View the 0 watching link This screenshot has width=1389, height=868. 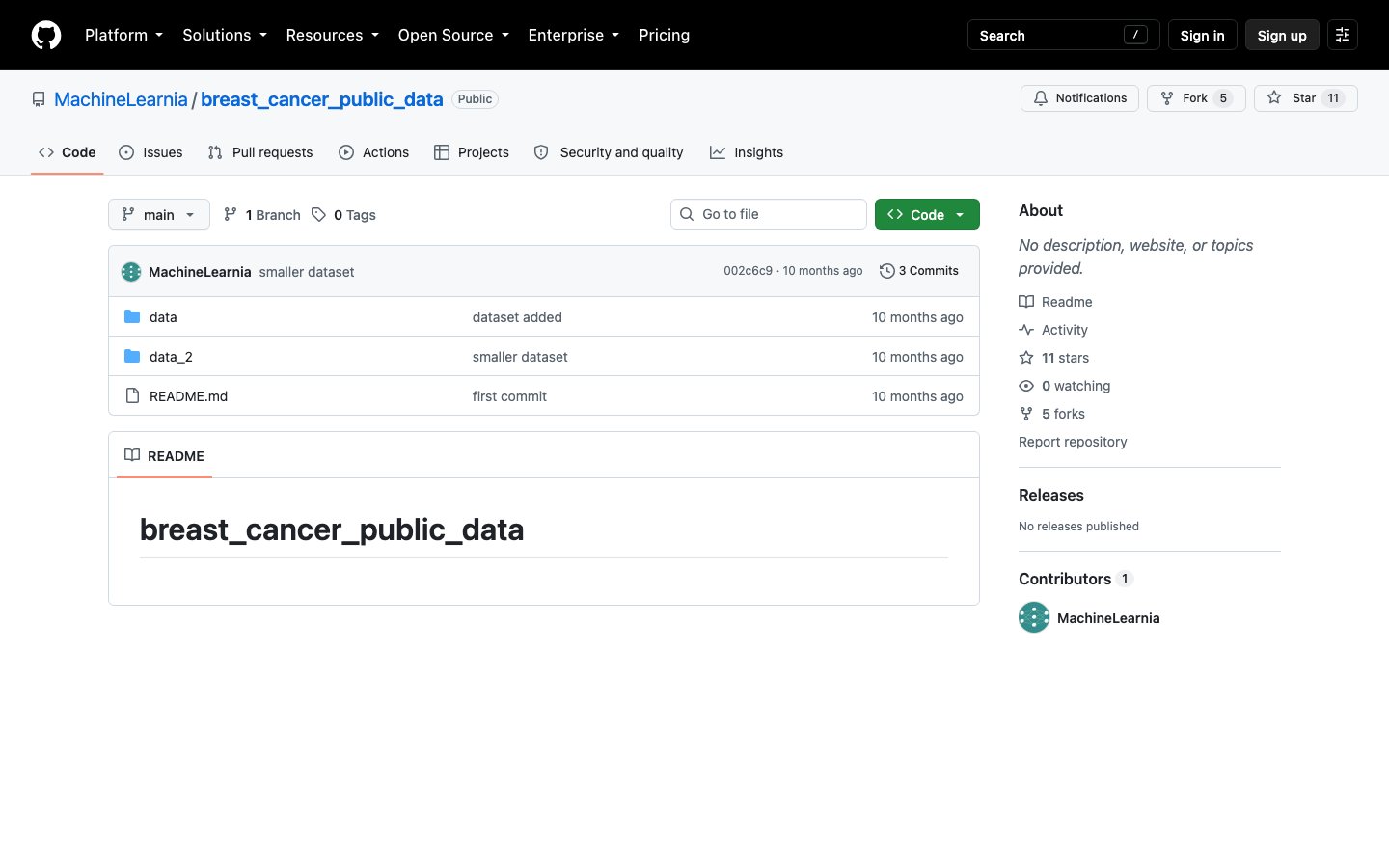1065,386
